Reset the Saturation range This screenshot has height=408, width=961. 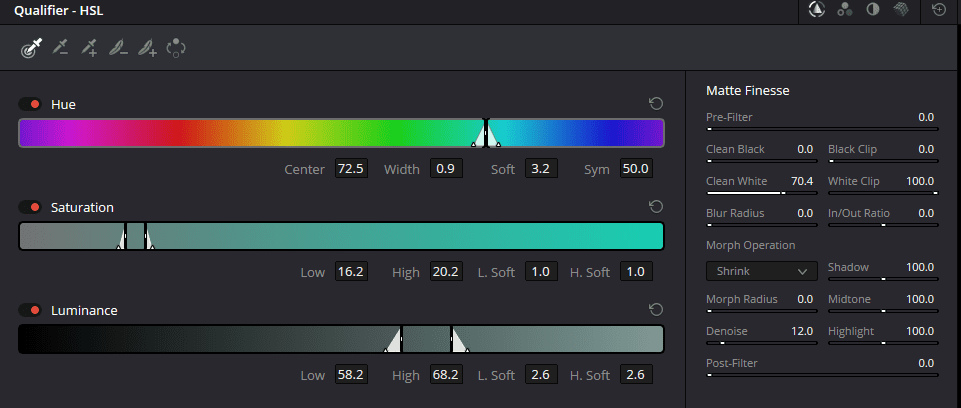(656, 206)
